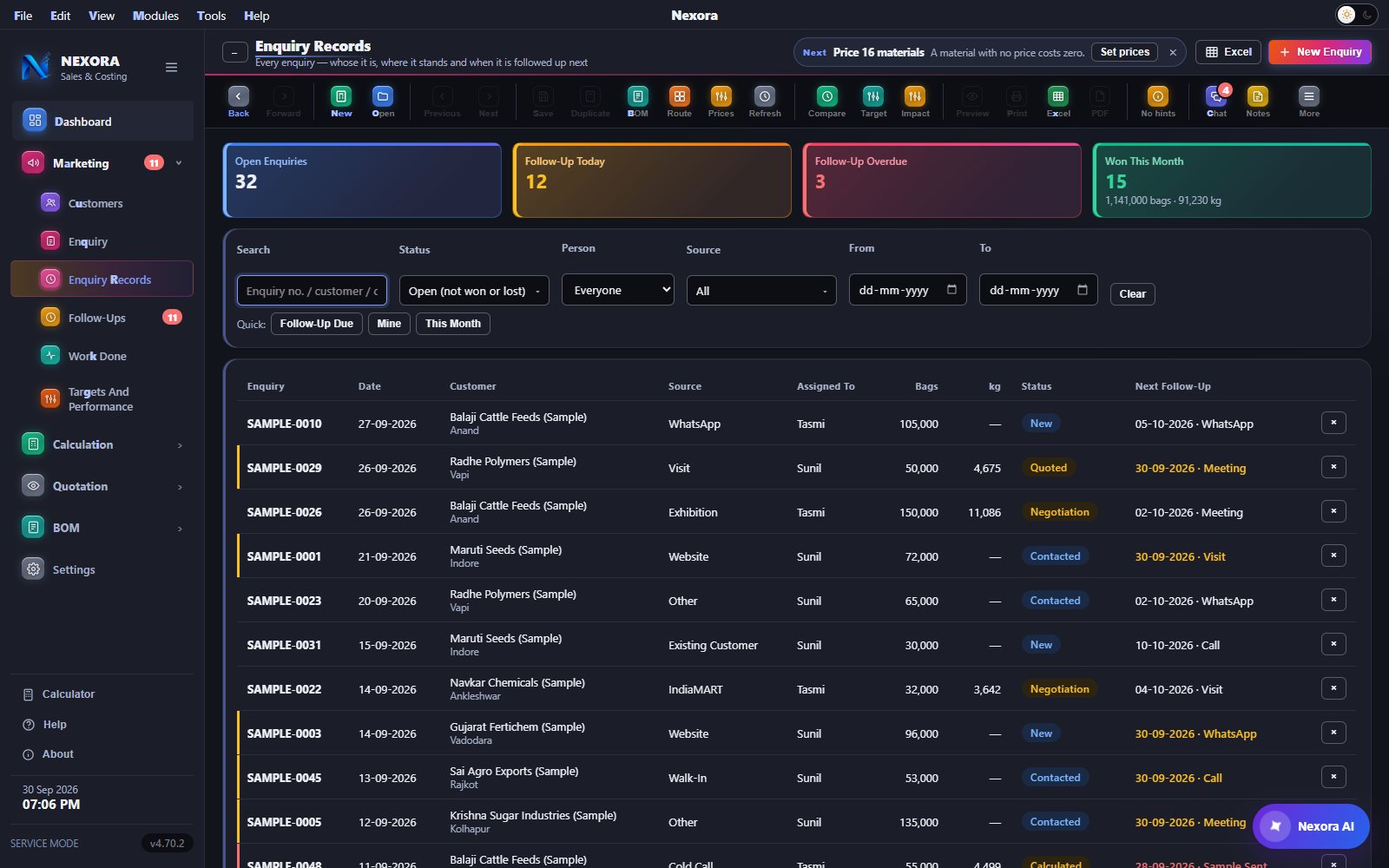The width and height of the screenshot is (1389, 868).
Task: Open the Person dropdown showing Everyone
Action: [x=618, y=290]
